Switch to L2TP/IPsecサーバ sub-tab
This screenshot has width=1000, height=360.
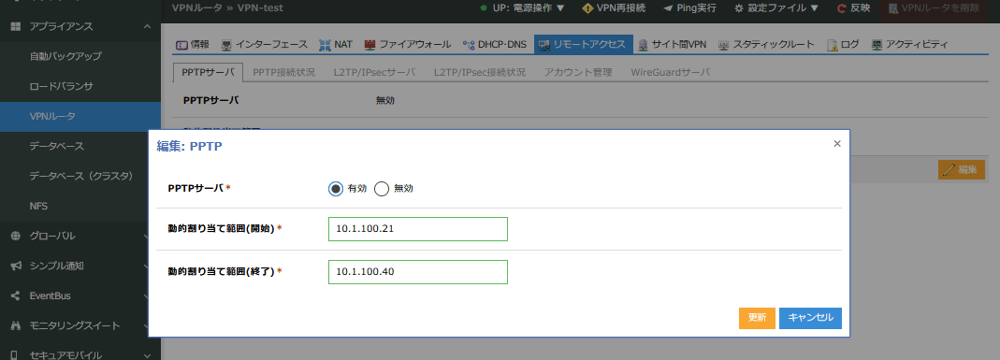(x=374, y=72)
